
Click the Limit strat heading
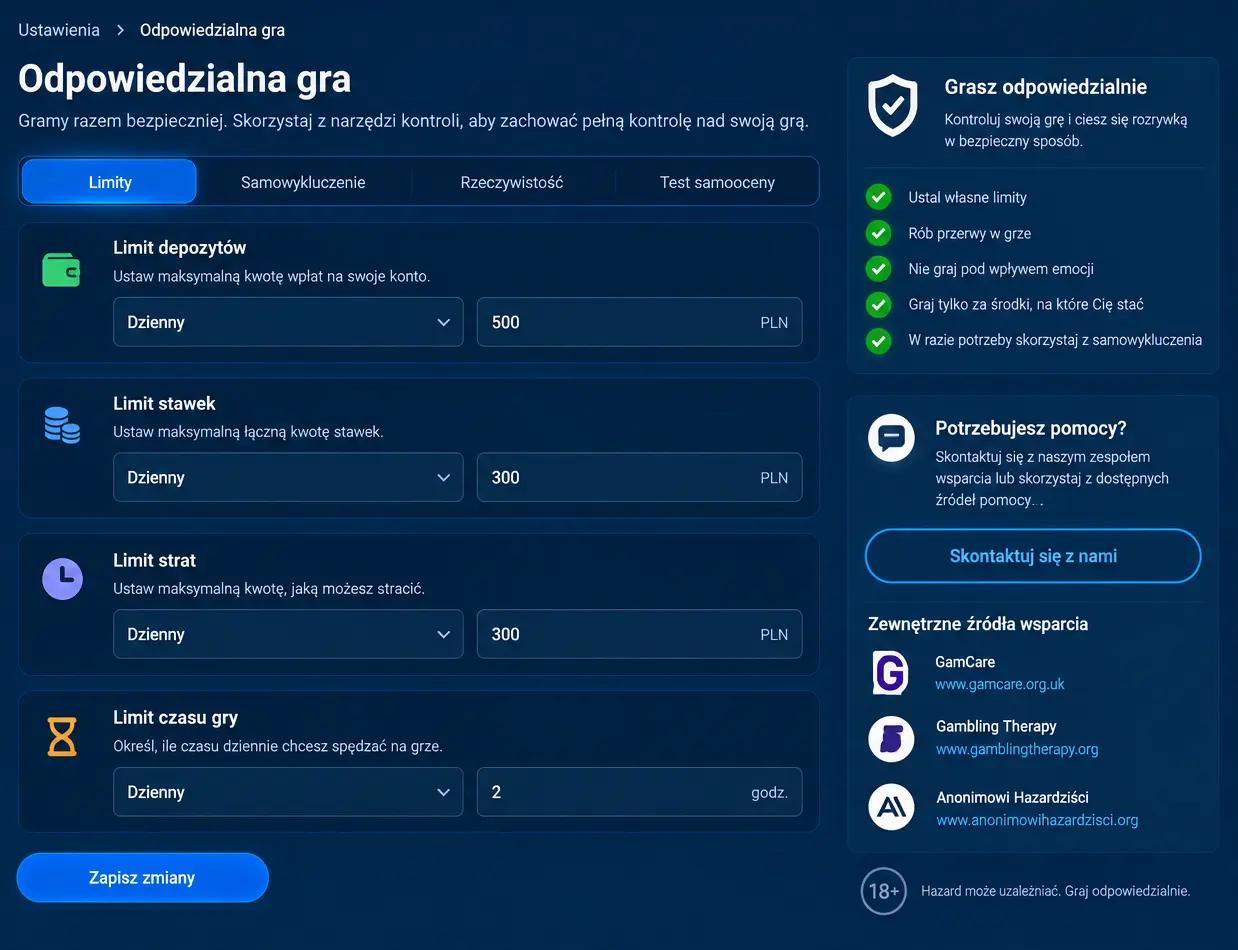[155, 561]
